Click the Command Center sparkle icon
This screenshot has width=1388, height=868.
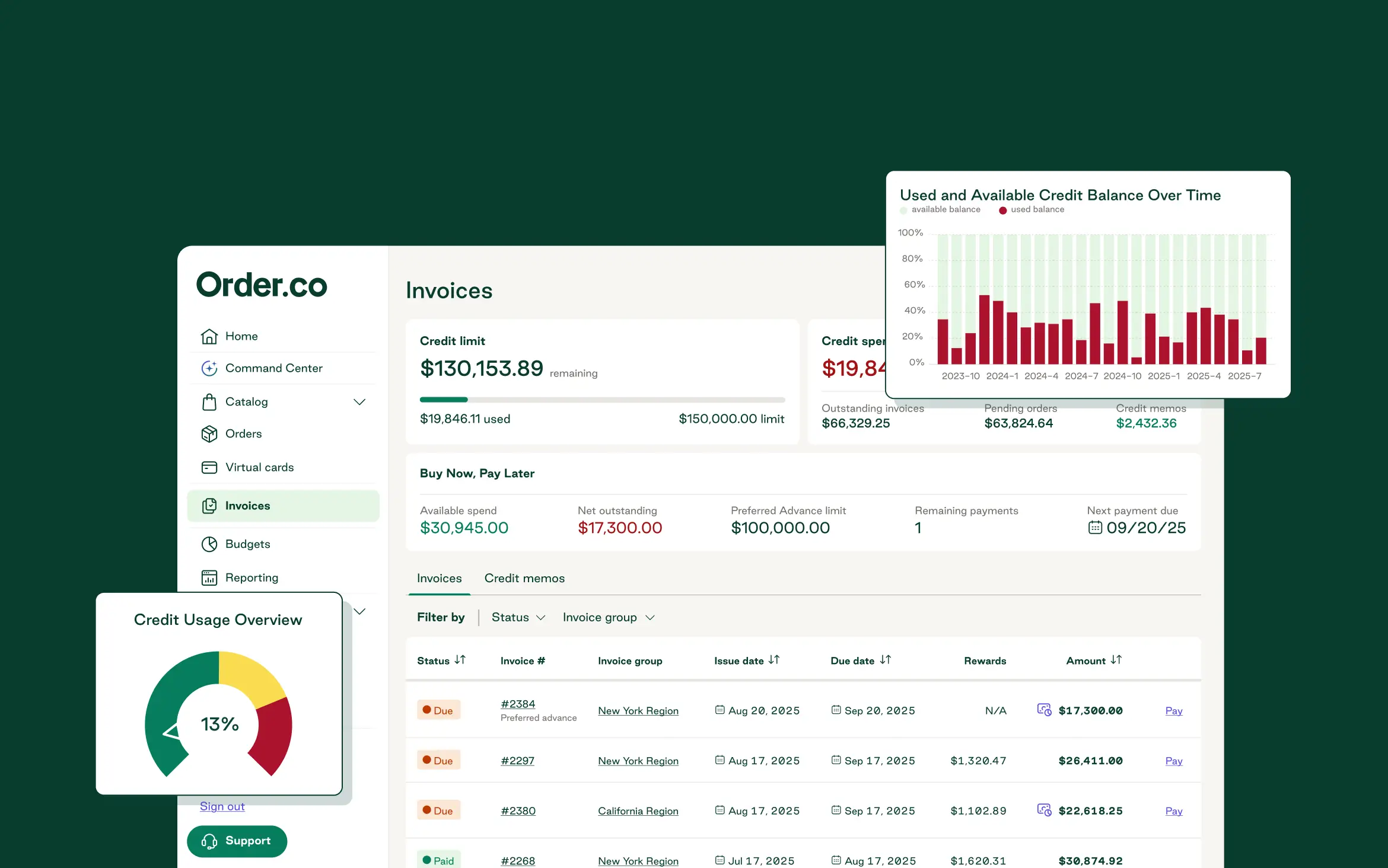[209, 368]
